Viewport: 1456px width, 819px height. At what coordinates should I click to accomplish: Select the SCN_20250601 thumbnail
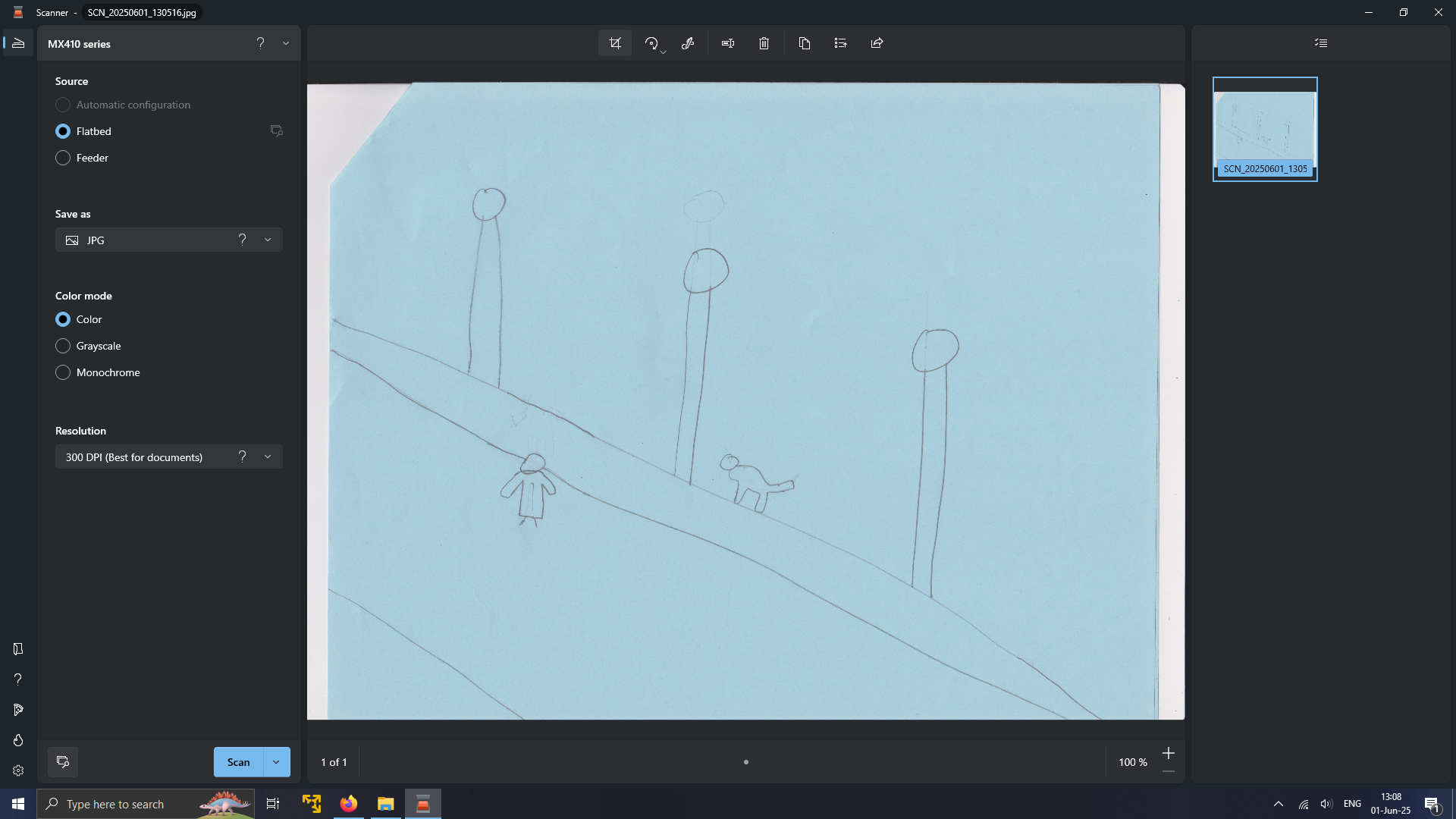(x=1265, y=129)
